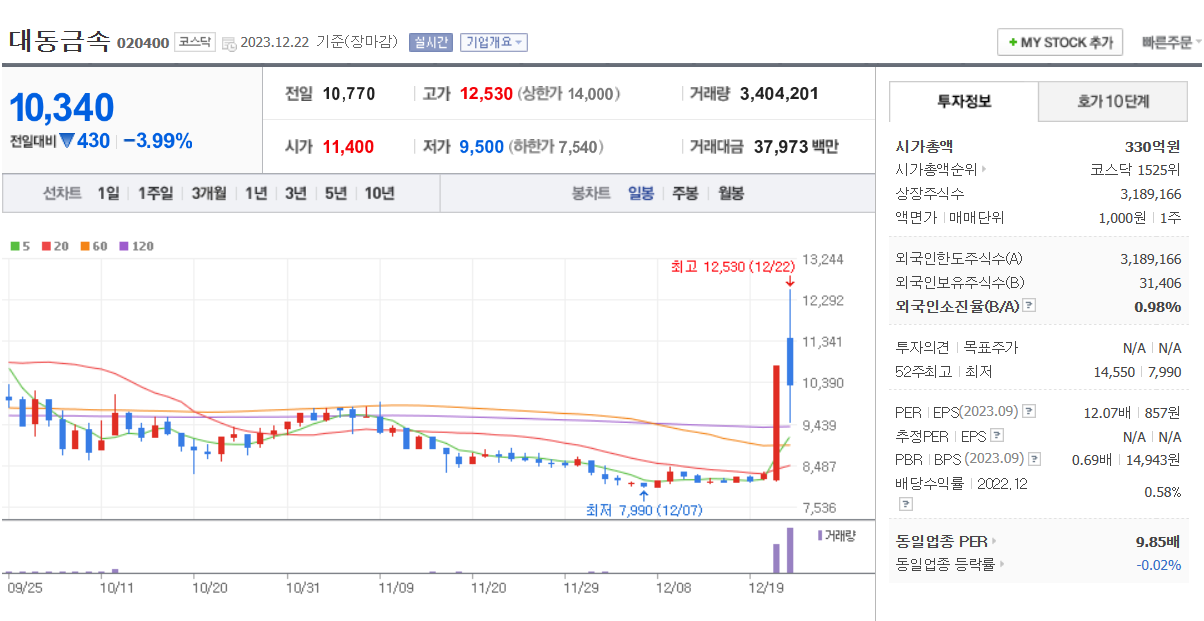Viewport: 1204px width, 621px height.
Task: Click the 코스닥 market badge
Action: [194, 42]
